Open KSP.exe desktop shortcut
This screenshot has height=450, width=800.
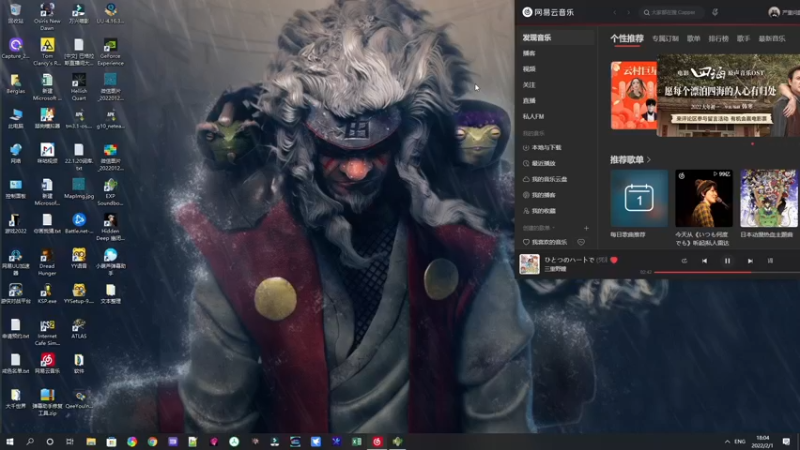[47, 293]
